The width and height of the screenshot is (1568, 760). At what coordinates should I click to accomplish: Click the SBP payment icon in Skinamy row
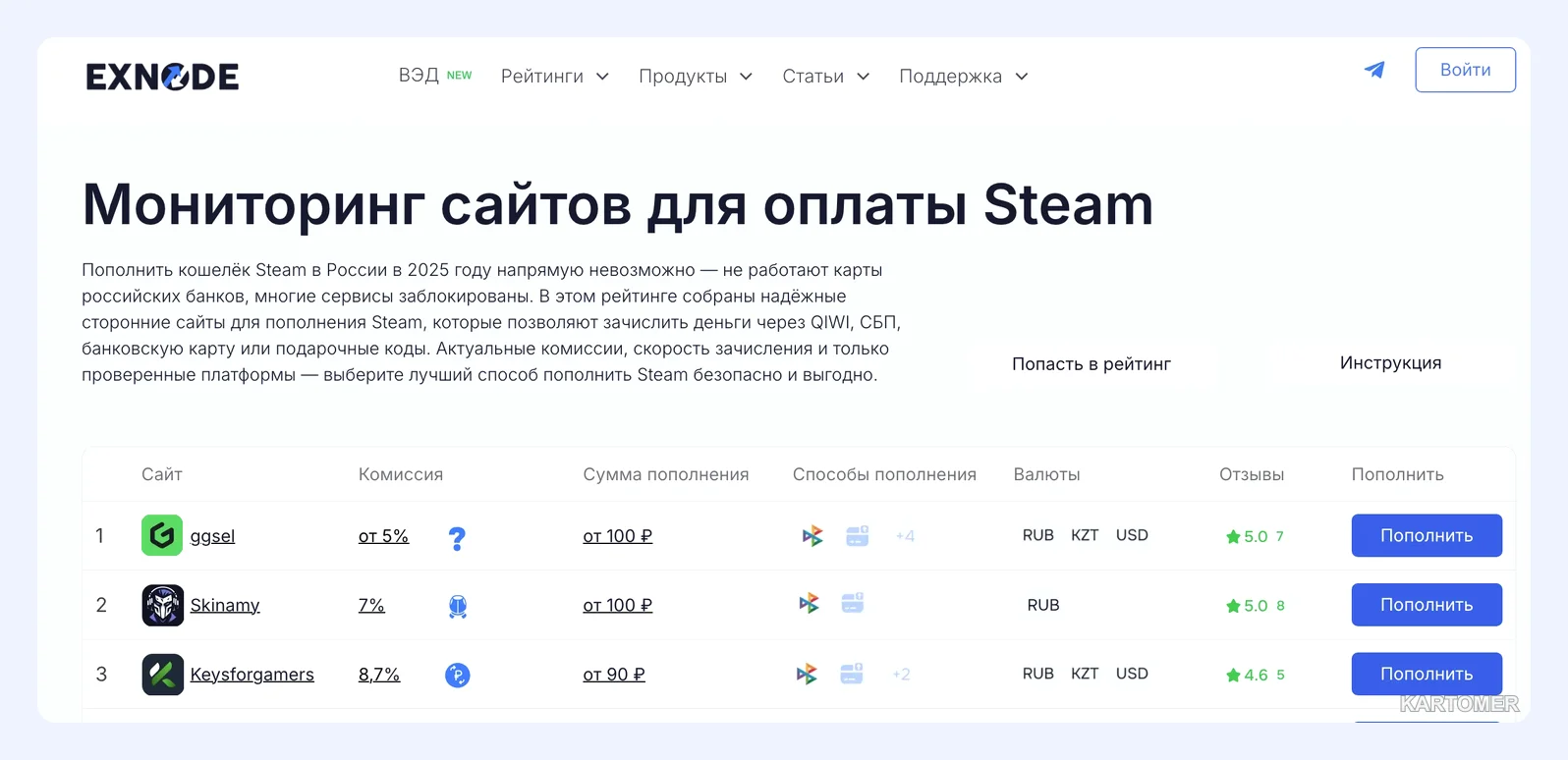point(809,603)
